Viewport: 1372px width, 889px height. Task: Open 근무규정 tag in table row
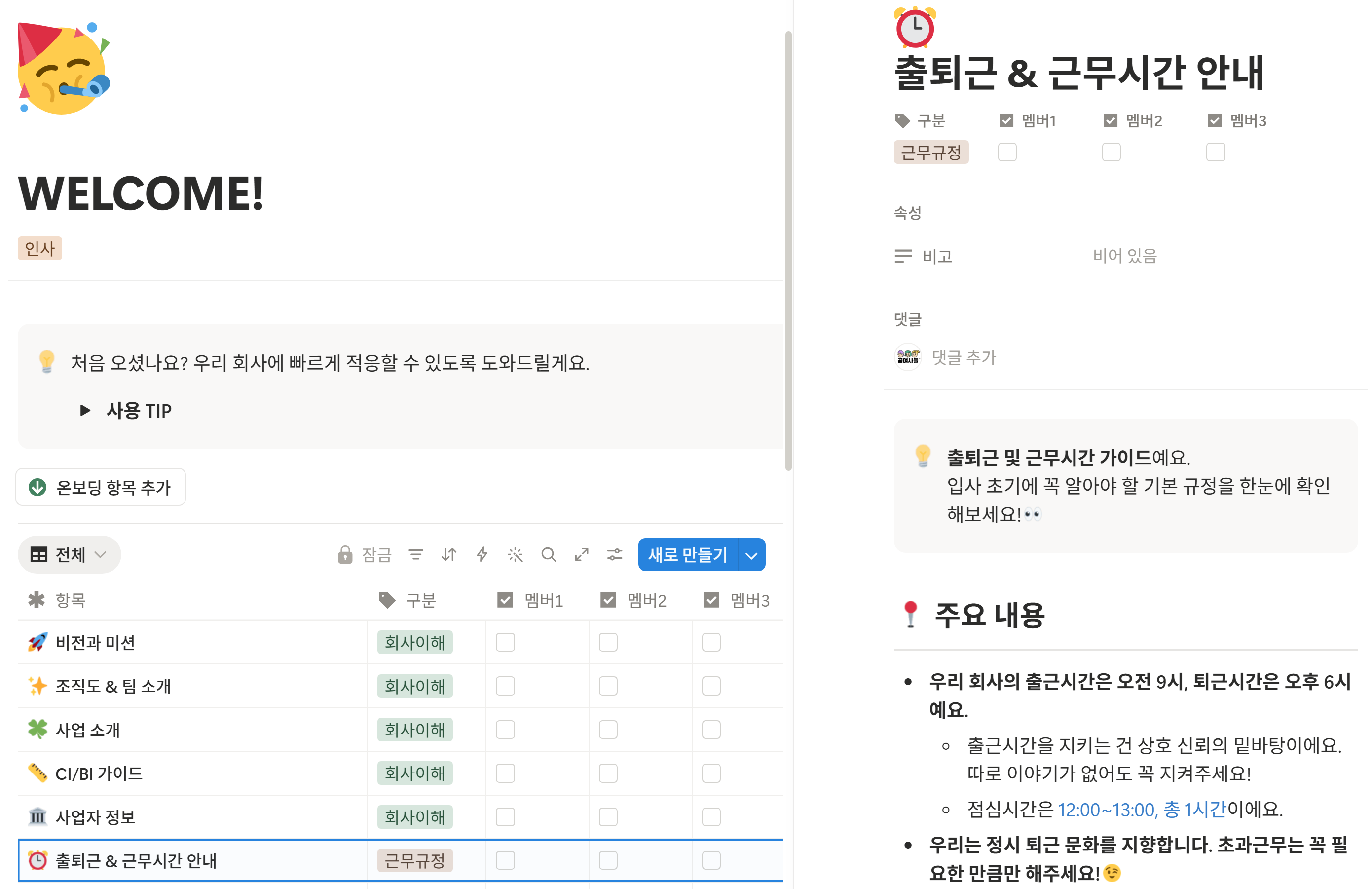click(x=414, y=860)
